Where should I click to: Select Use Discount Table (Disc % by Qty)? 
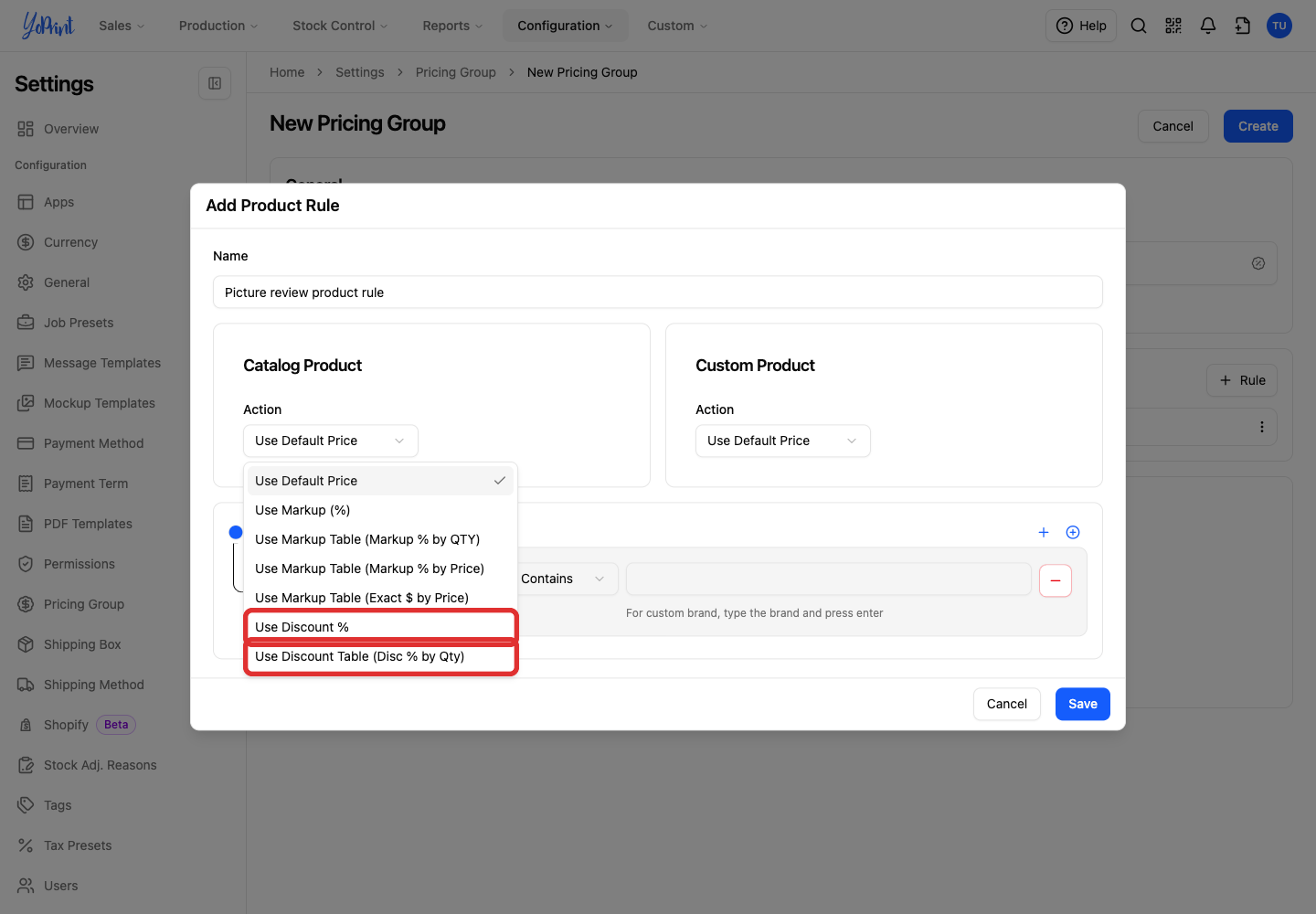pos(380,656)
